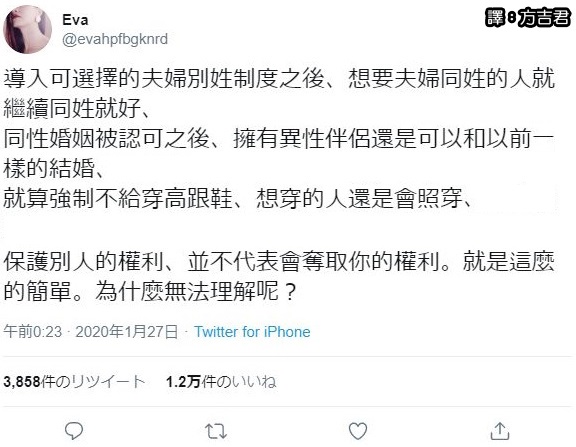
Task: Click the Twitter for iPhone link
Action: (252, 332)
